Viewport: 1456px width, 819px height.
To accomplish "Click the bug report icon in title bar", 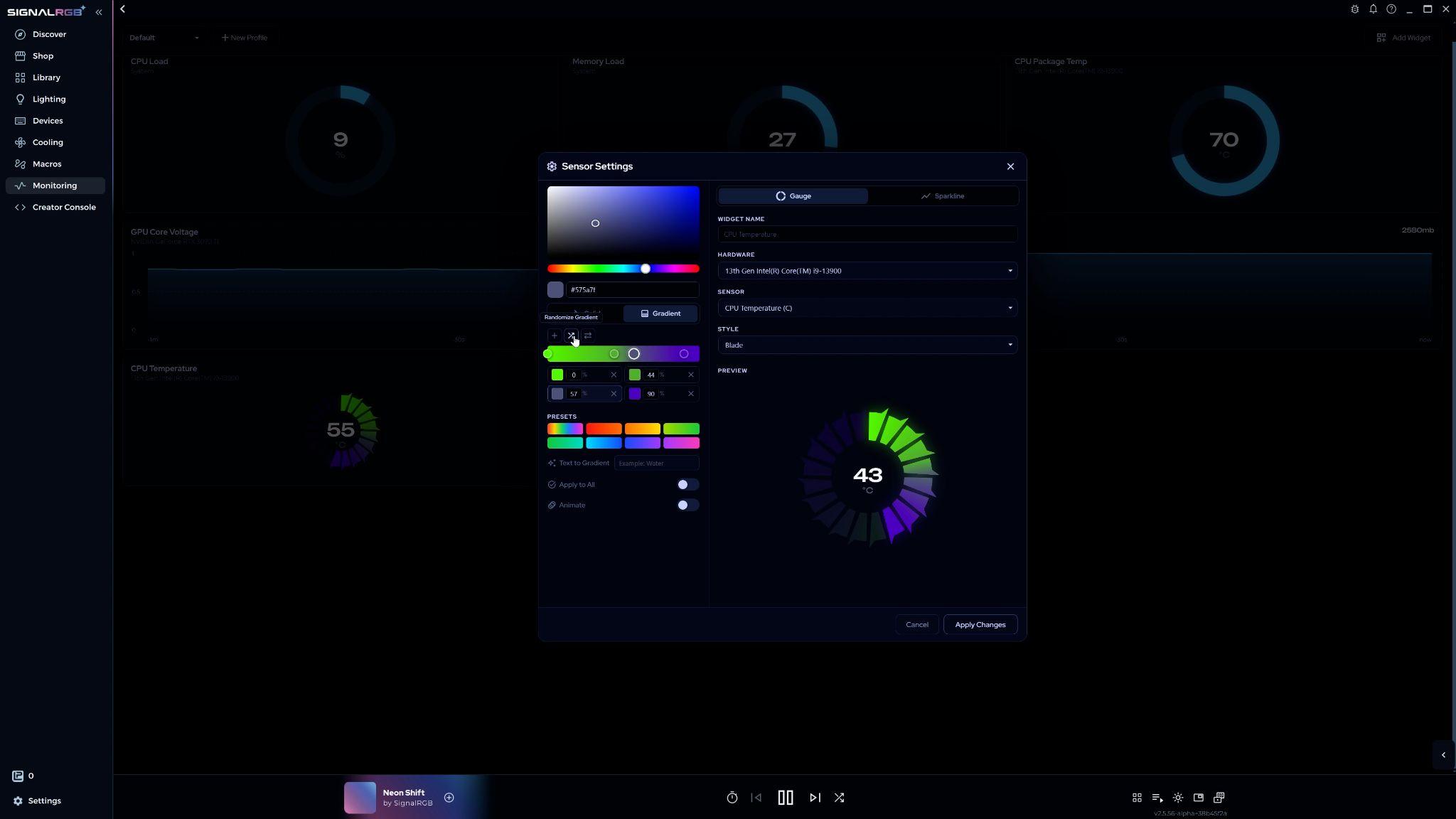I will point(1354,9).
